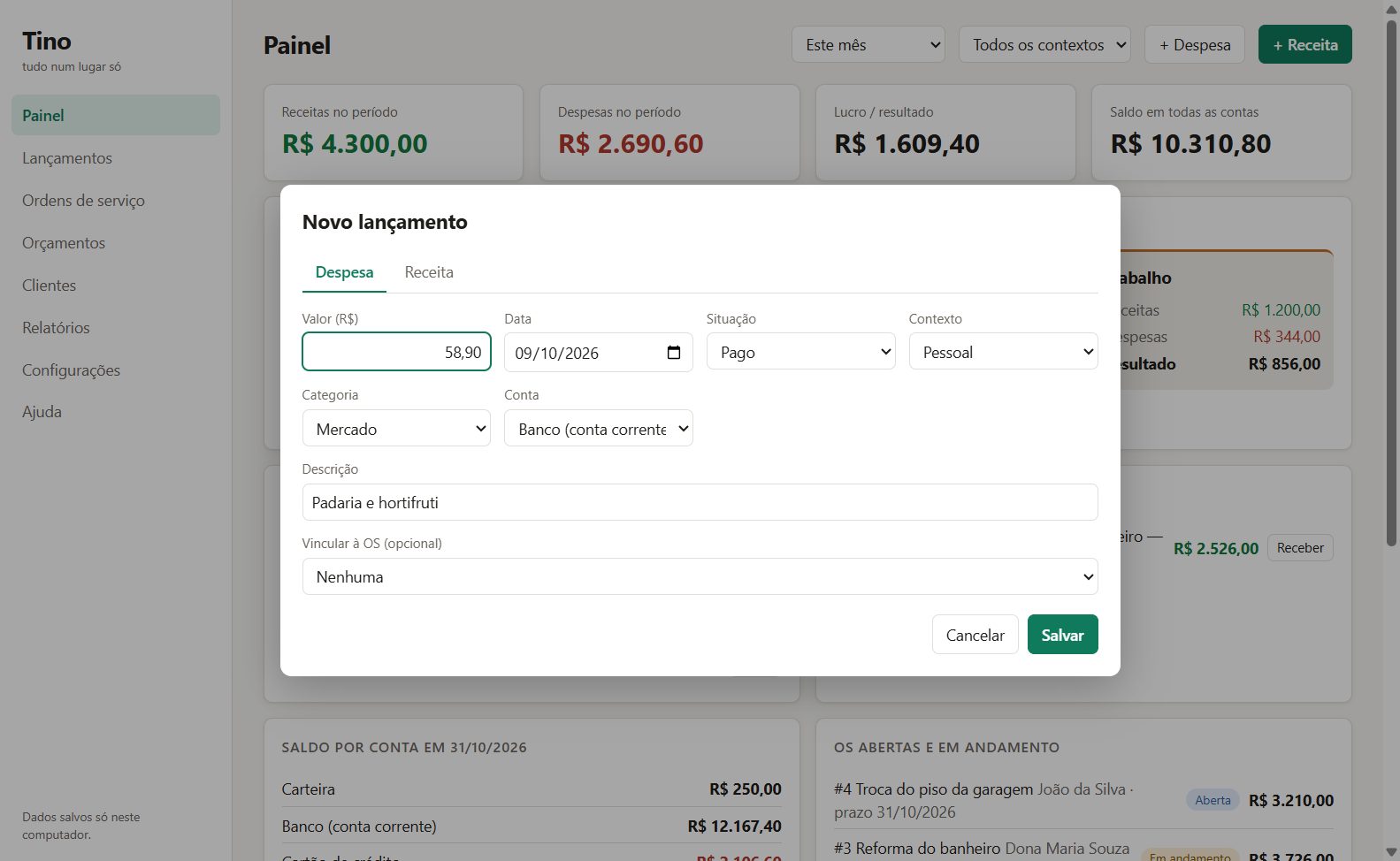Open the Conta dropdown showing Banco

click(x=599, y=429)
